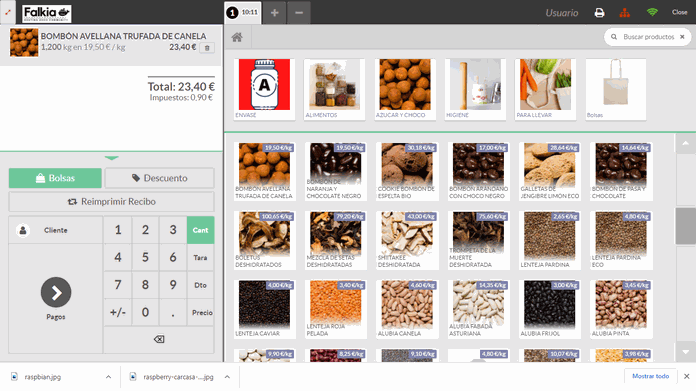The width and height of the screenshot is (696, 391).
Task: Open Pagos with the arrow circle button
Action: (56, 292)
